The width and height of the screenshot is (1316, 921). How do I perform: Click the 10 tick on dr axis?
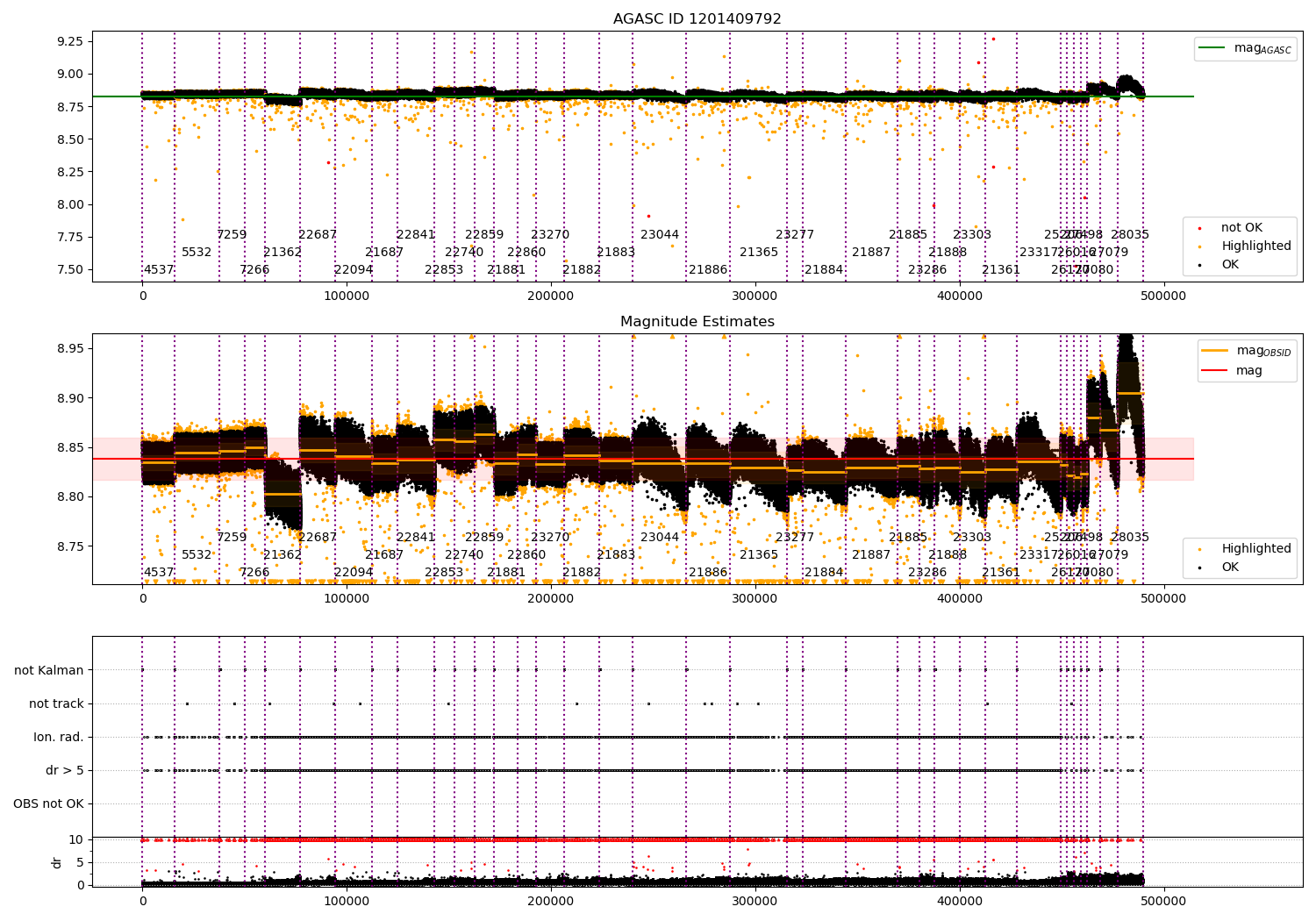[76, 840]
